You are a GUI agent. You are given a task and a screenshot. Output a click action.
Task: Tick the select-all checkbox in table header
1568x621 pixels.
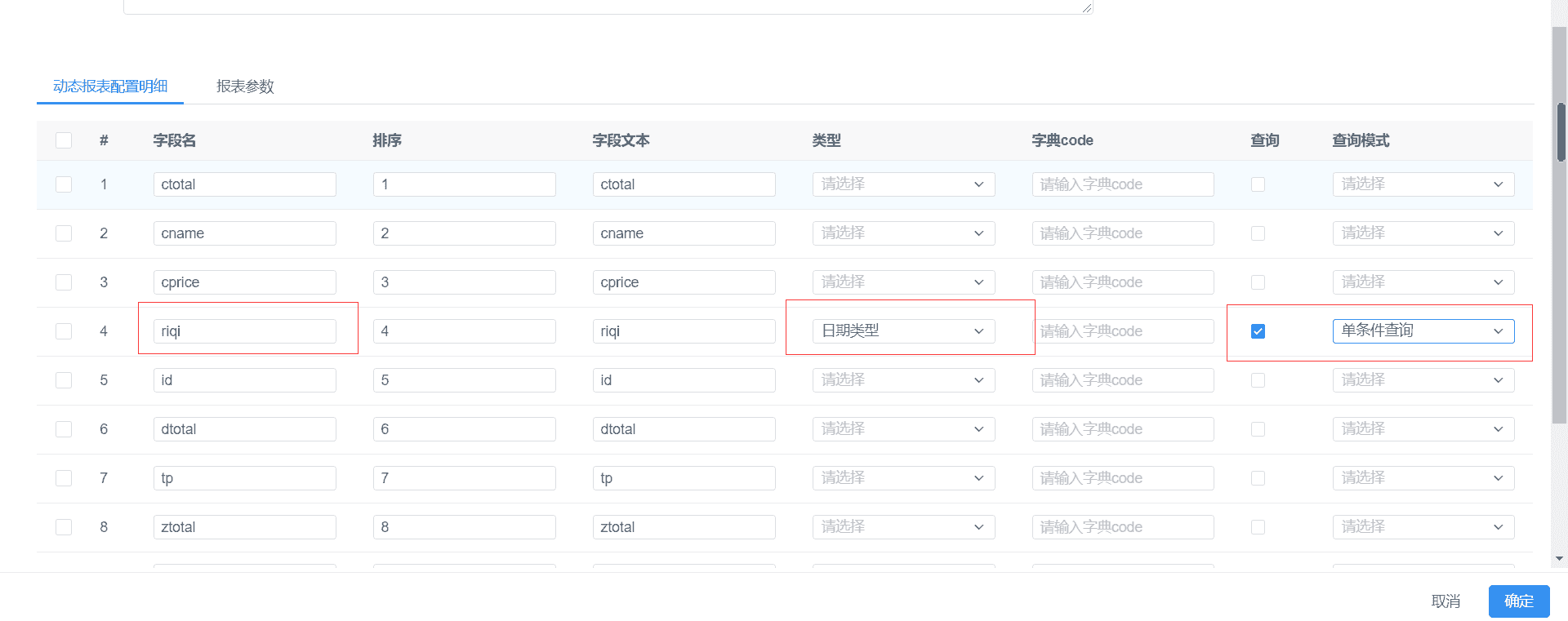point(64,140)
